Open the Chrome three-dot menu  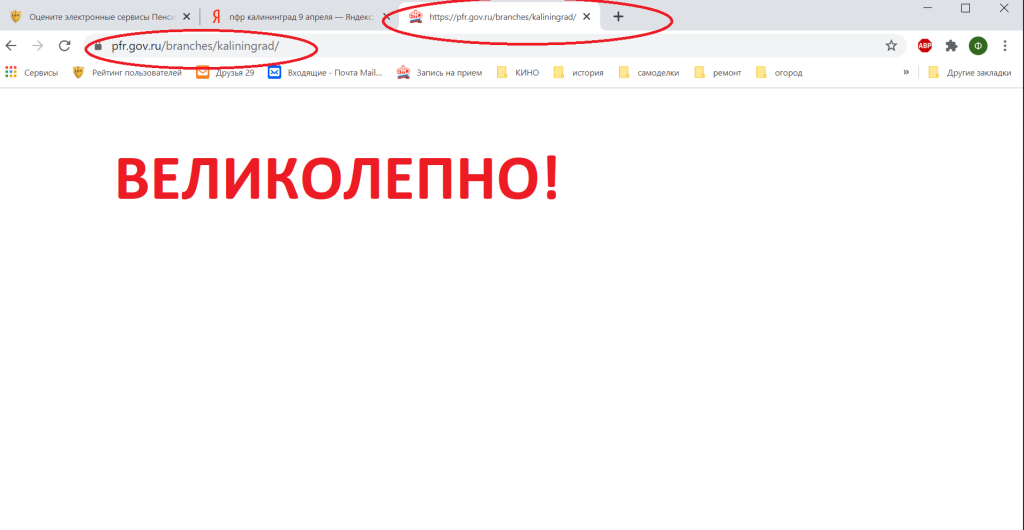1005,46
